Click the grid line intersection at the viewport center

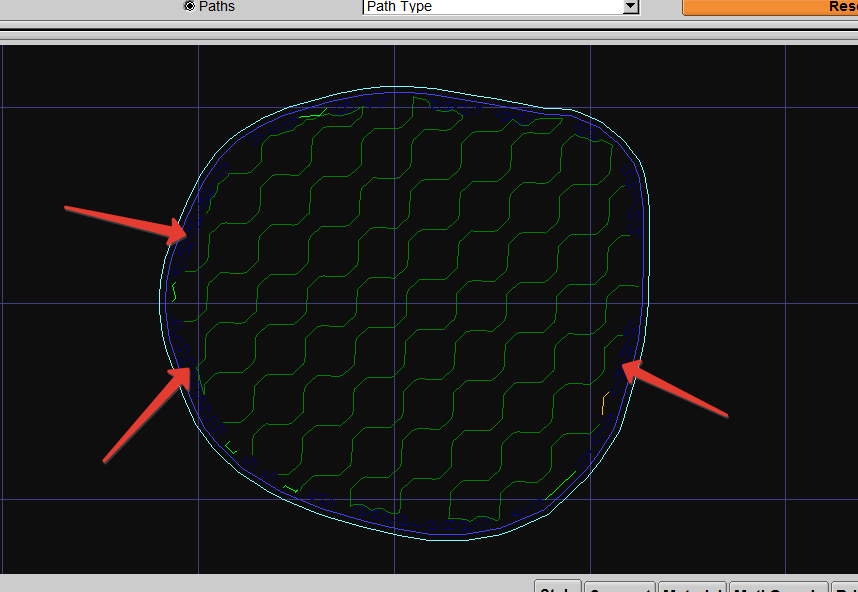[394, 303]
